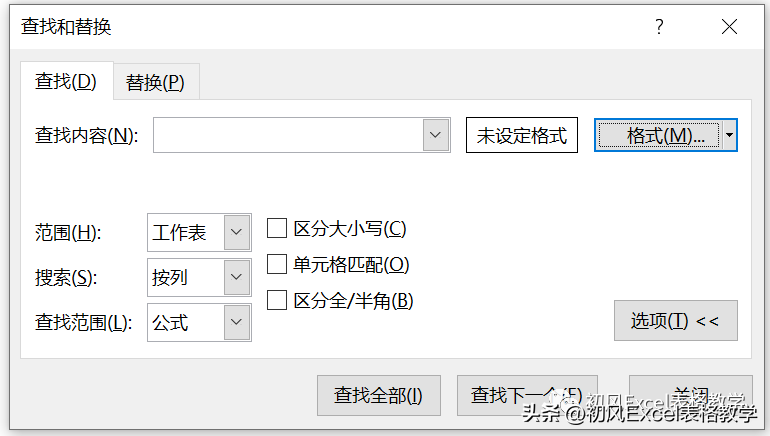770x436 pixels.
Task: Collapse options with 选项(T) << button
Action: tap(675, 321)
